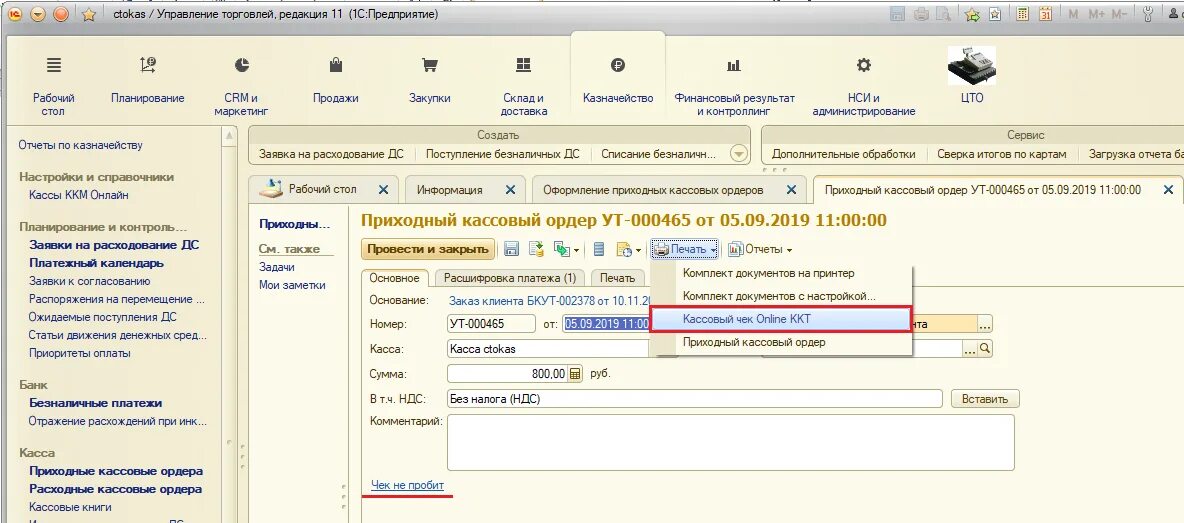Click the document movements list icon

click(599, 249)
